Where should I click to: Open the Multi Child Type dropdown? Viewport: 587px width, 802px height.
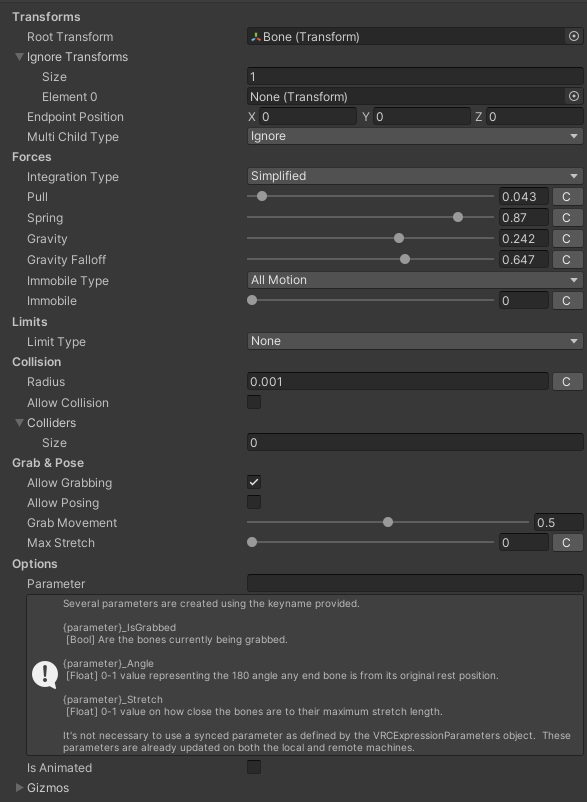pyautogui.click(x=415, y=136)
